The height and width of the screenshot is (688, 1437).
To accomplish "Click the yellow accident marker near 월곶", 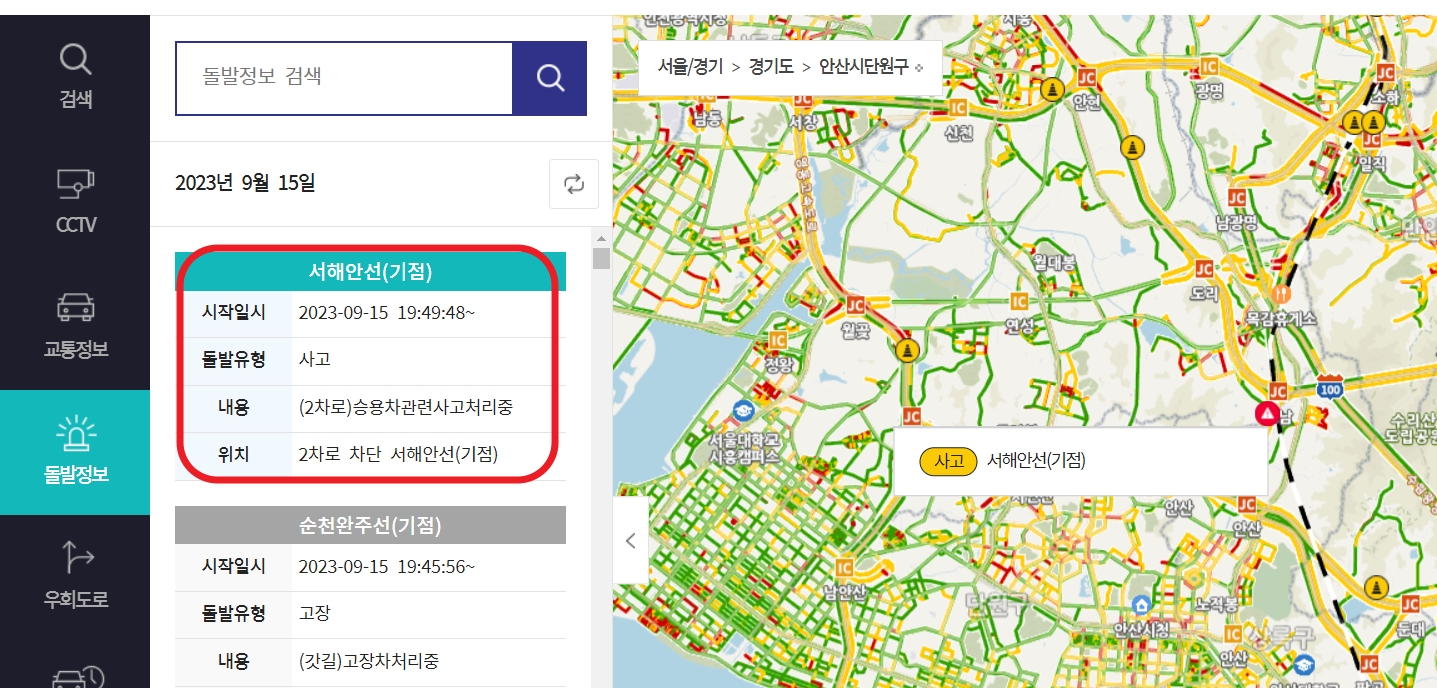I will pyautogui.click(x=906, y=351).
